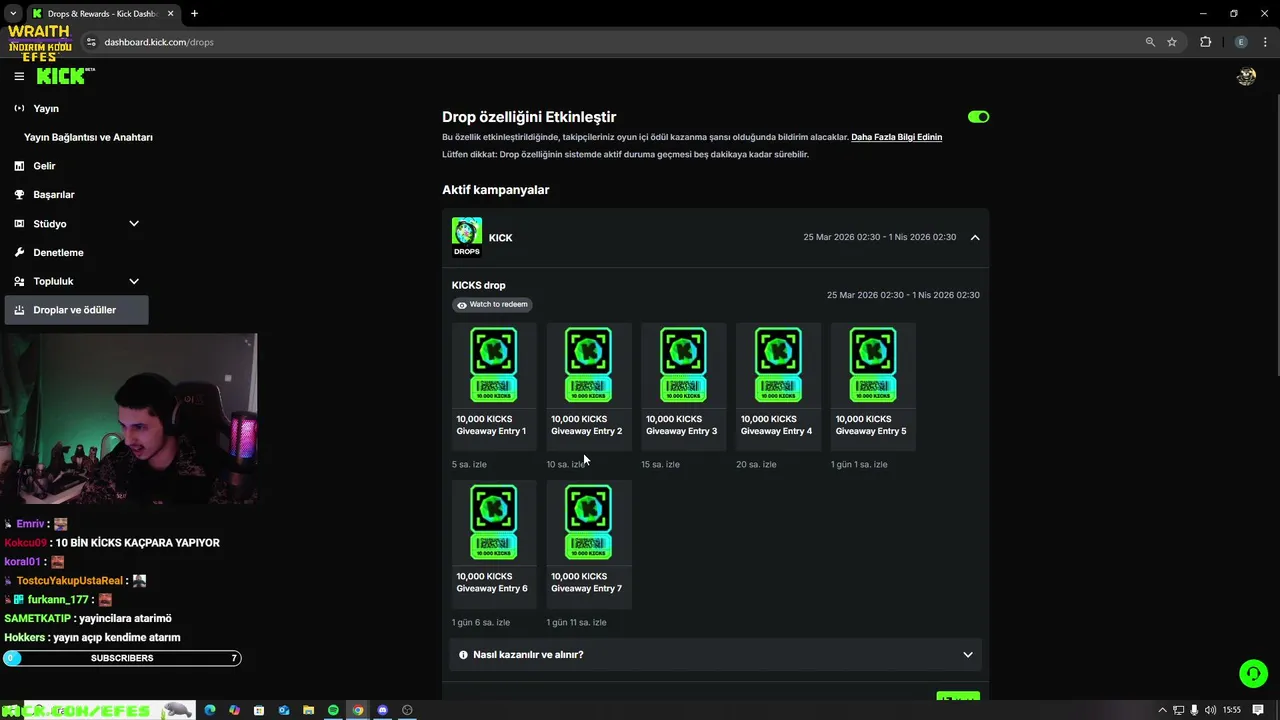Viewport: 1280px width, 720px height.
Task: Click Spotify in the taskbar
Action: [333, 710]
